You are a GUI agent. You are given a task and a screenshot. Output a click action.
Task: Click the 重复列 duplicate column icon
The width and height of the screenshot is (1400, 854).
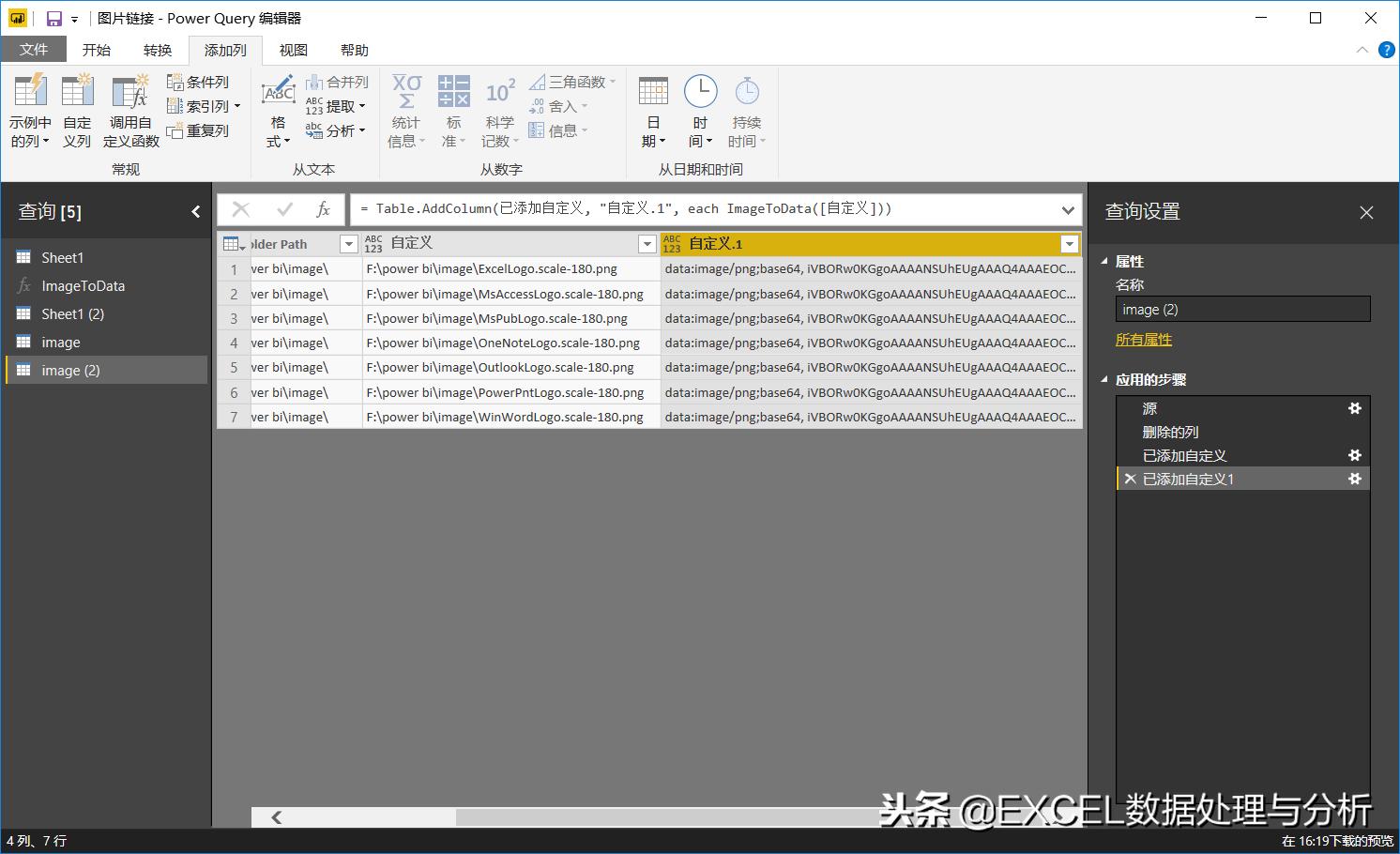[200, 130]
